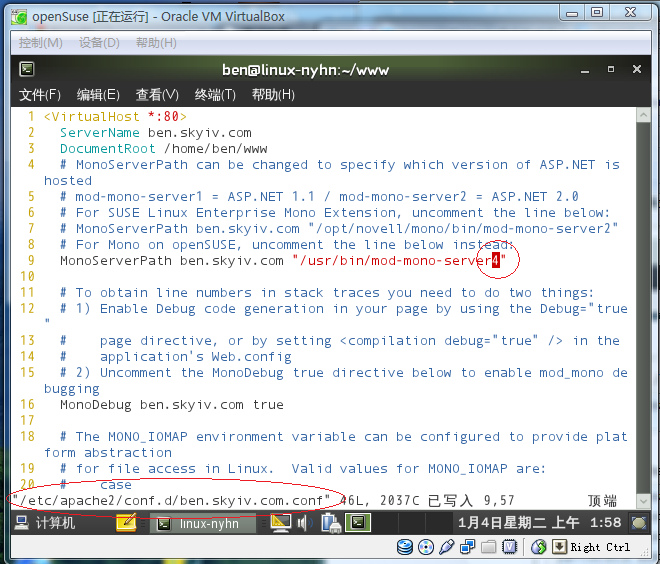Click the battery power panel icon
The image size is (660, 564).
click(x=331, y=523)
